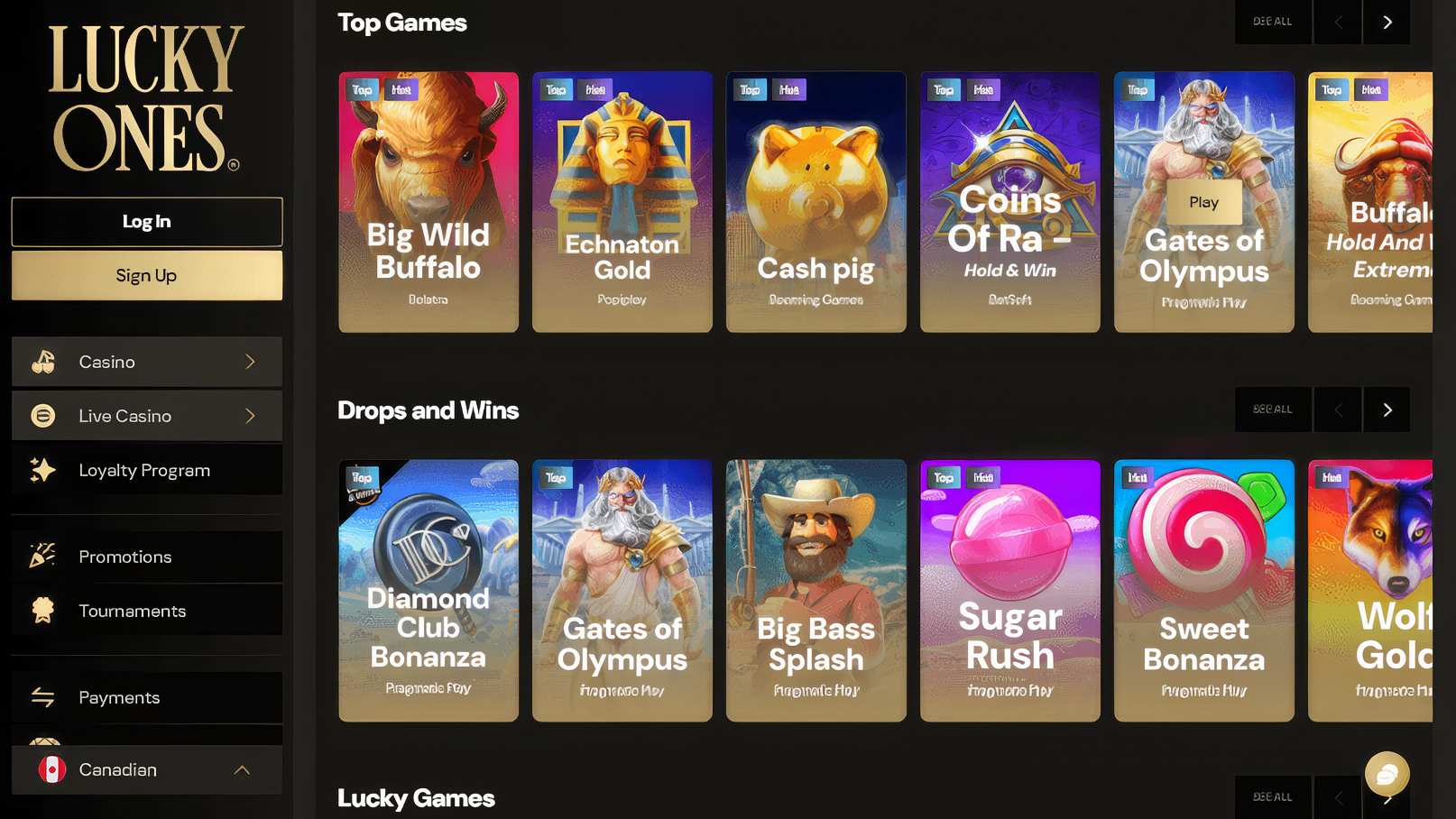See all Drops and Wins games

[x=1273, y=409]
